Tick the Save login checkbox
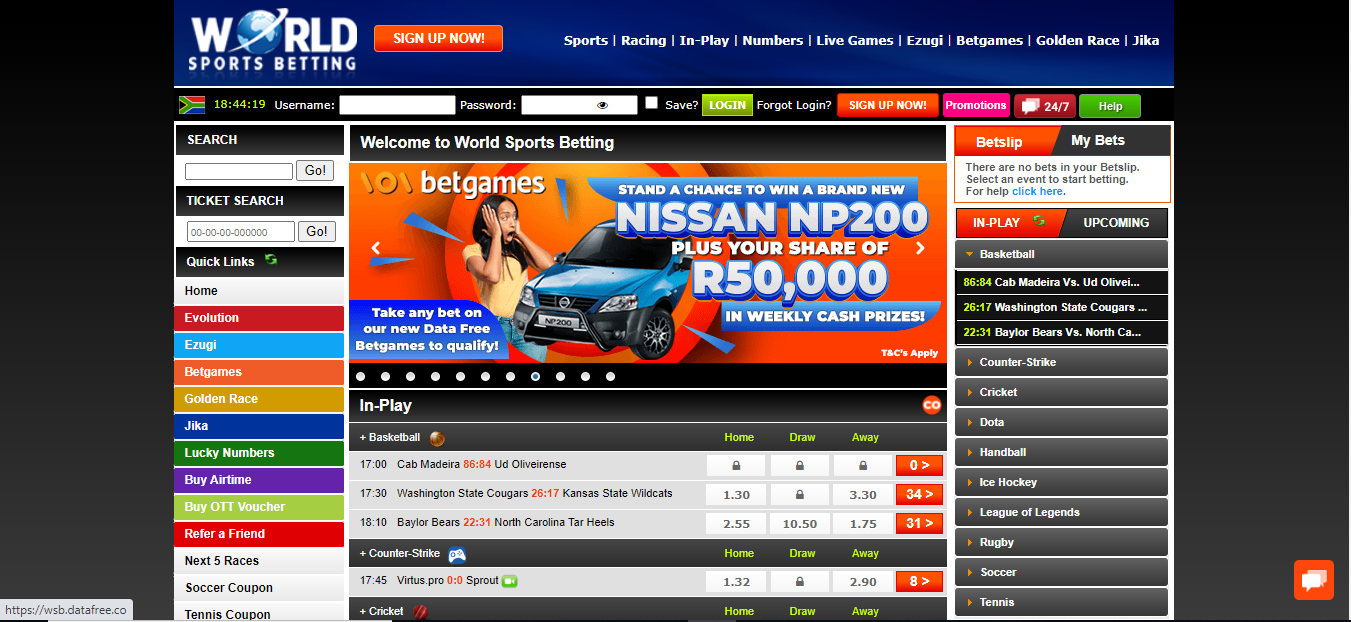The image size is (1351, 622). click(x=652, y=103)
